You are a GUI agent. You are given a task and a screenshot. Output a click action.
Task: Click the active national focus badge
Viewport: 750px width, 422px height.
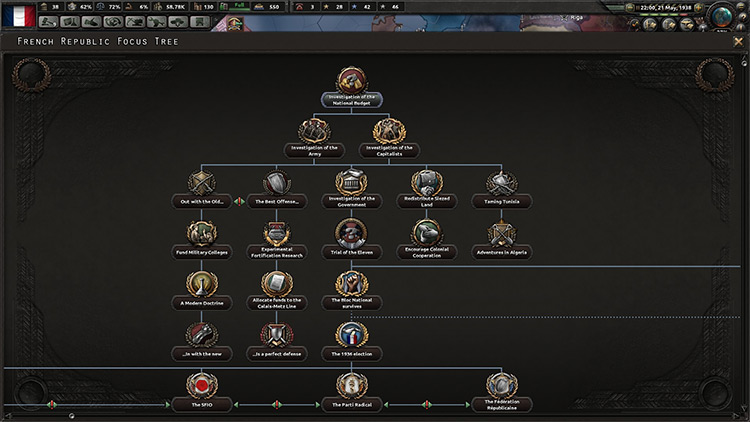(x=235, y=23)
